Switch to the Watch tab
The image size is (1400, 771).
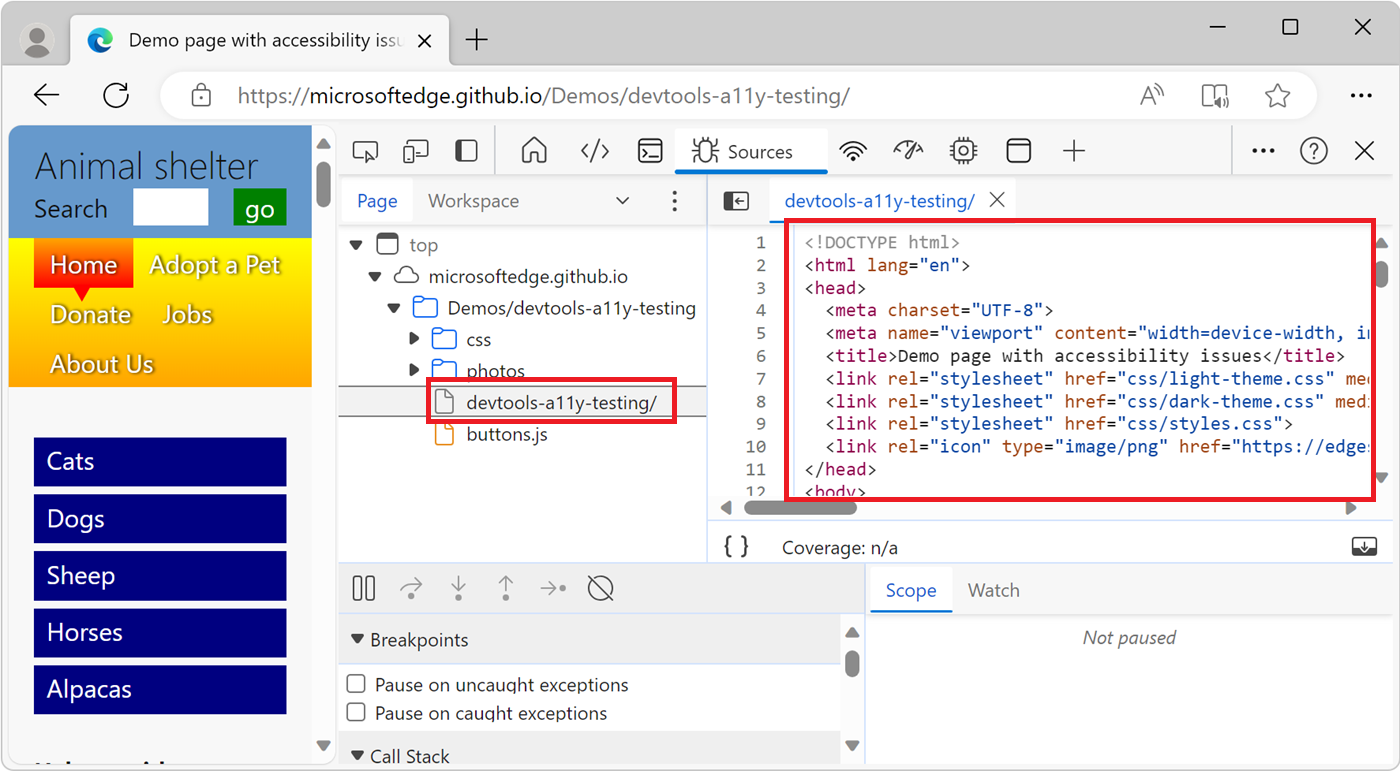tap(993, 590)
